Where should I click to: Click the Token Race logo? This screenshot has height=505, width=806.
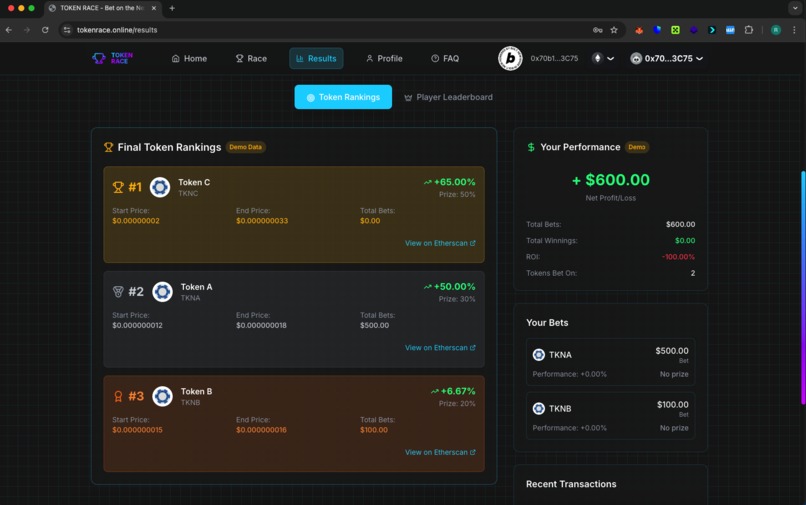[113, 58]
